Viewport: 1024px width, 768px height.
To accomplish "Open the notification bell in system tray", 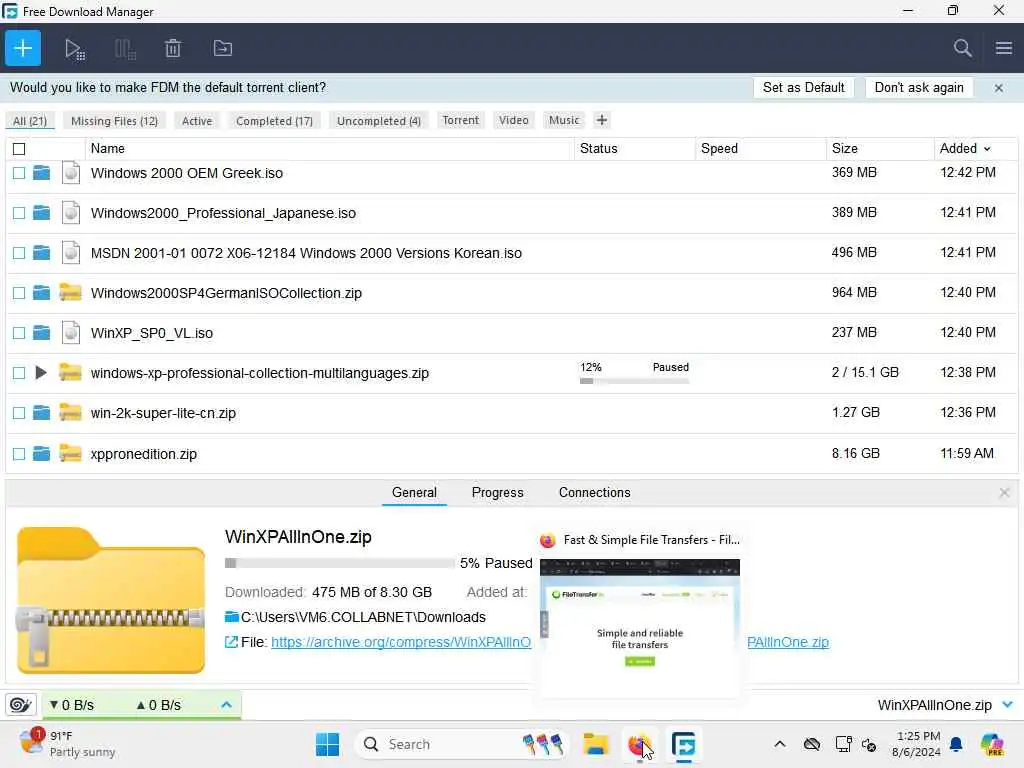I will pos(956,744).
